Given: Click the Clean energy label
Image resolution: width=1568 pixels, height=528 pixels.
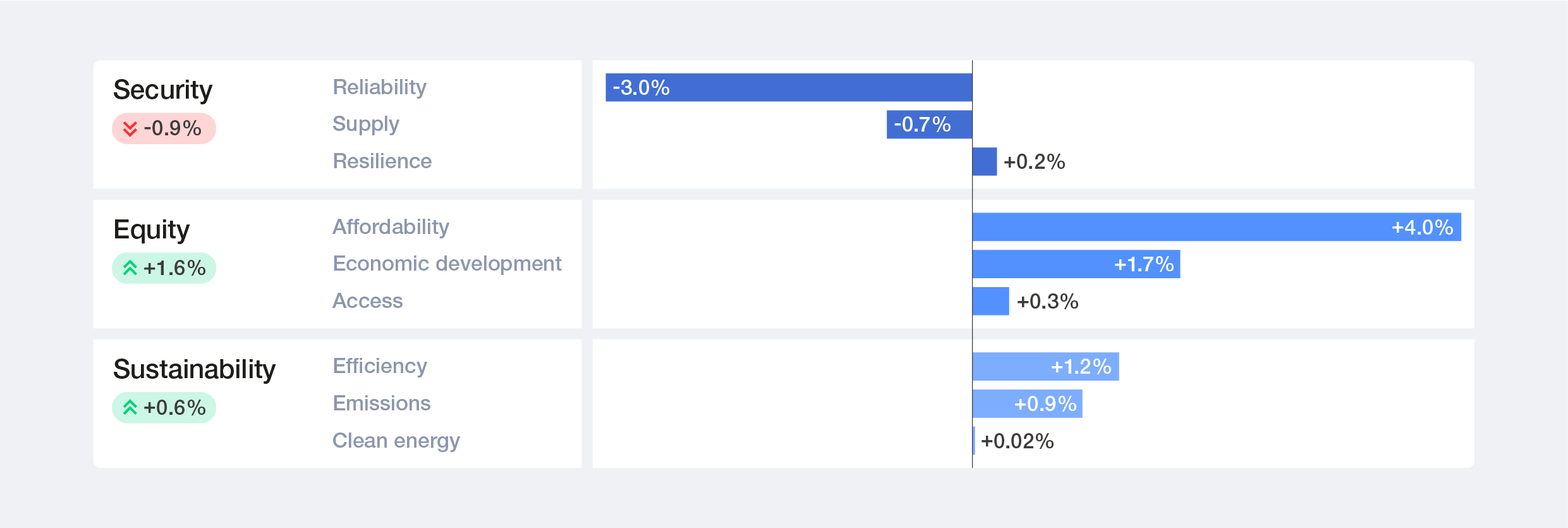Looking at the screenshot, I should click(x=396, y=441).
